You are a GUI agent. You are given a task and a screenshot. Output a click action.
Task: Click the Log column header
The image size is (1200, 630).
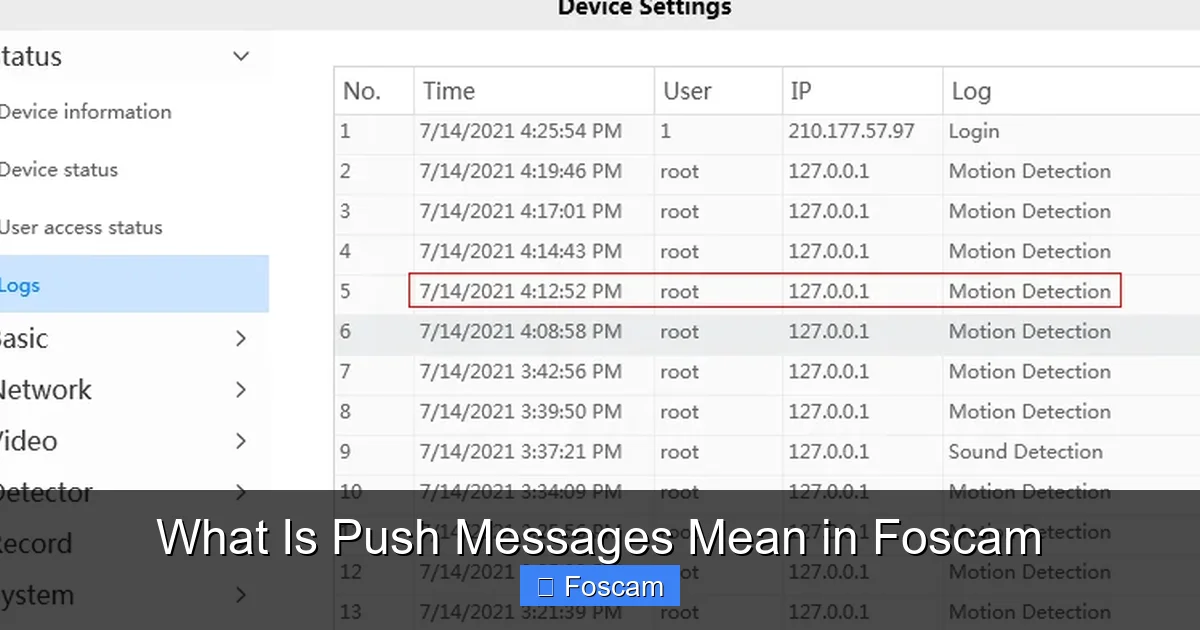point(970,91)
